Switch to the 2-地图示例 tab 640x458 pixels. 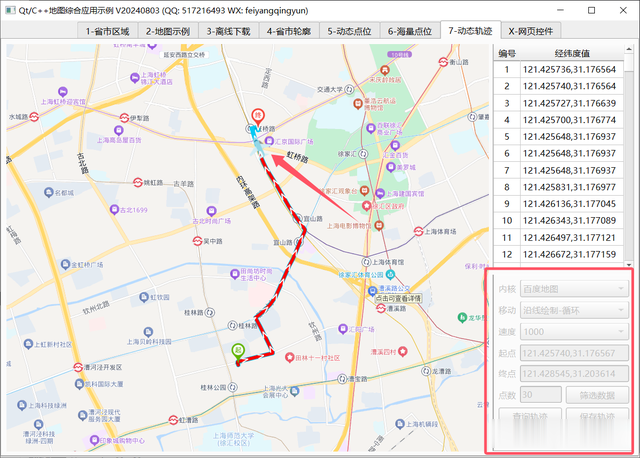click(x=168, y=31)
